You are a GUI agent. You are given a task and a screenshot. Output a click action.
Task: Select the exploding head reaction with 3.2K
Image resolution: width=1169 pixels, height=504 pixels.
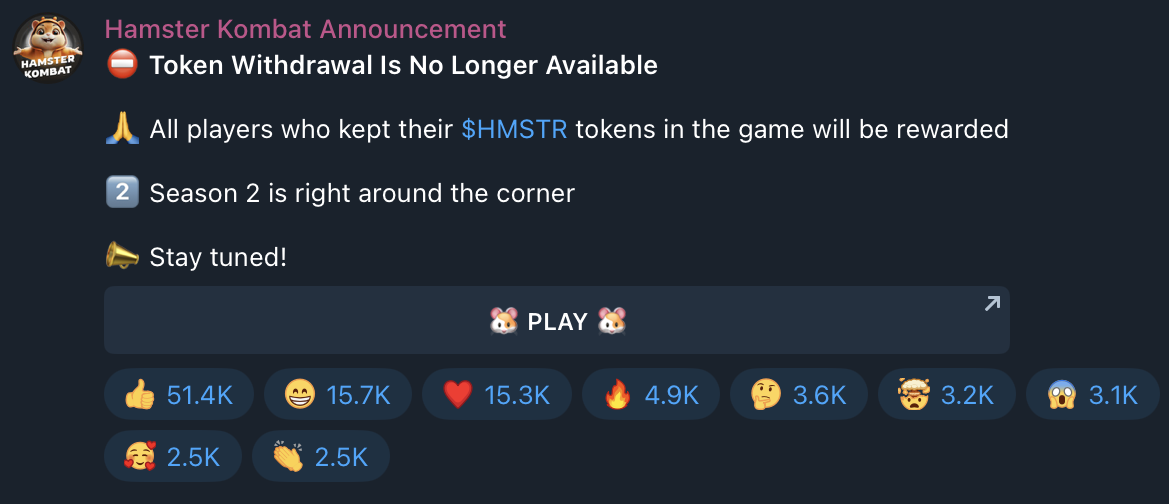(x=947, y=394)
